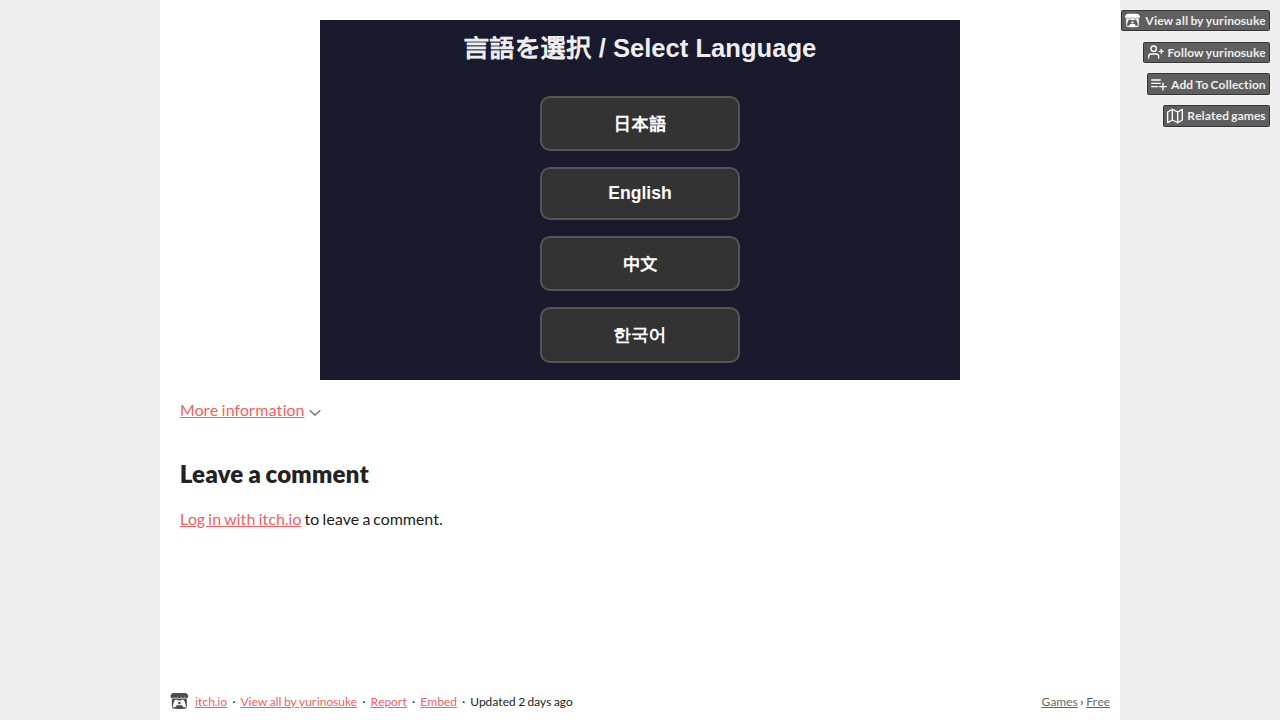This screenshot has width=1280, height=720.
Task: Open Related games
Action: [1216, 116]
